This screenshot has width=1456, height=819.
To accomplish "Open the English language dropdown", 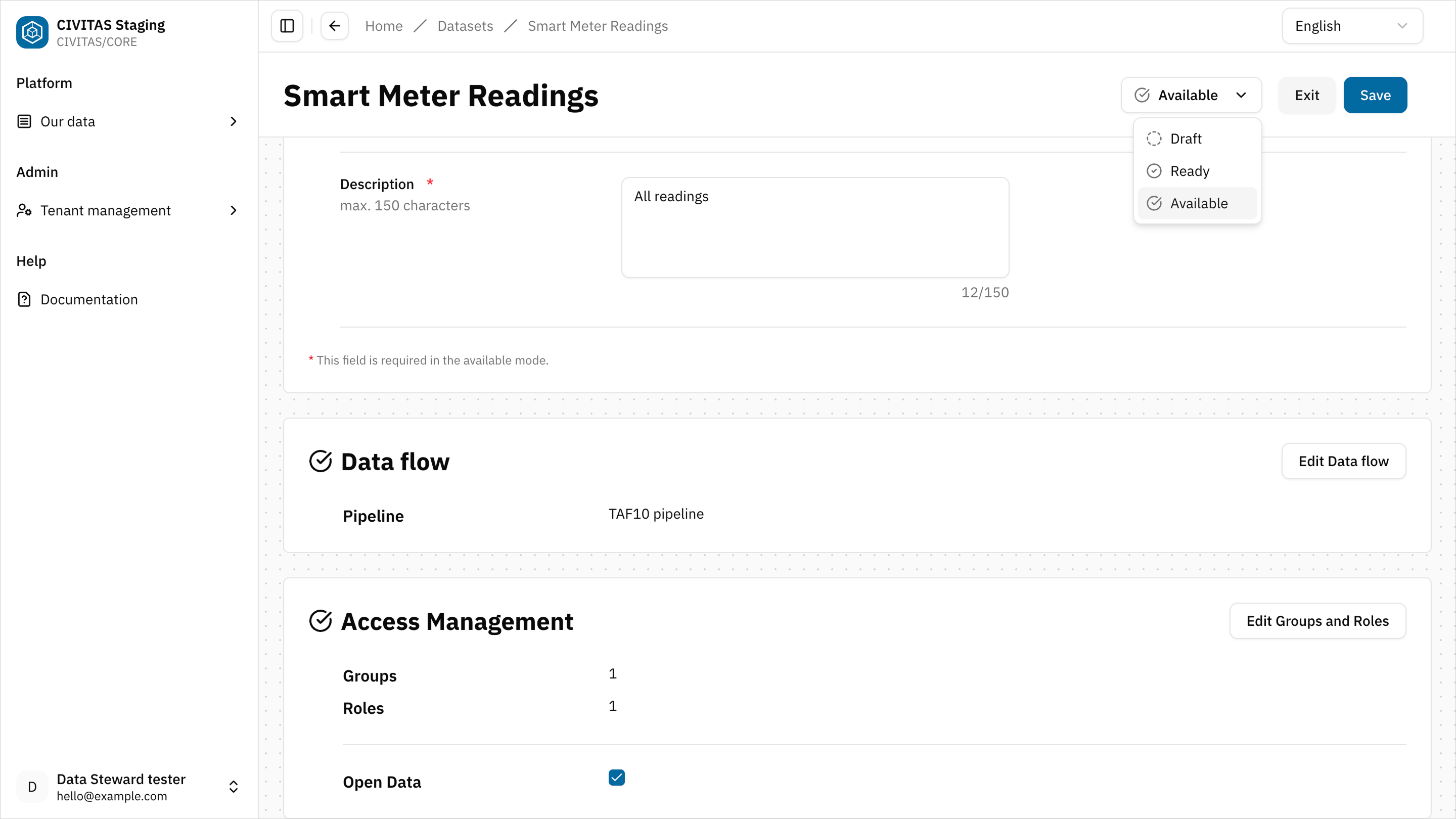I will point(1352,25).
